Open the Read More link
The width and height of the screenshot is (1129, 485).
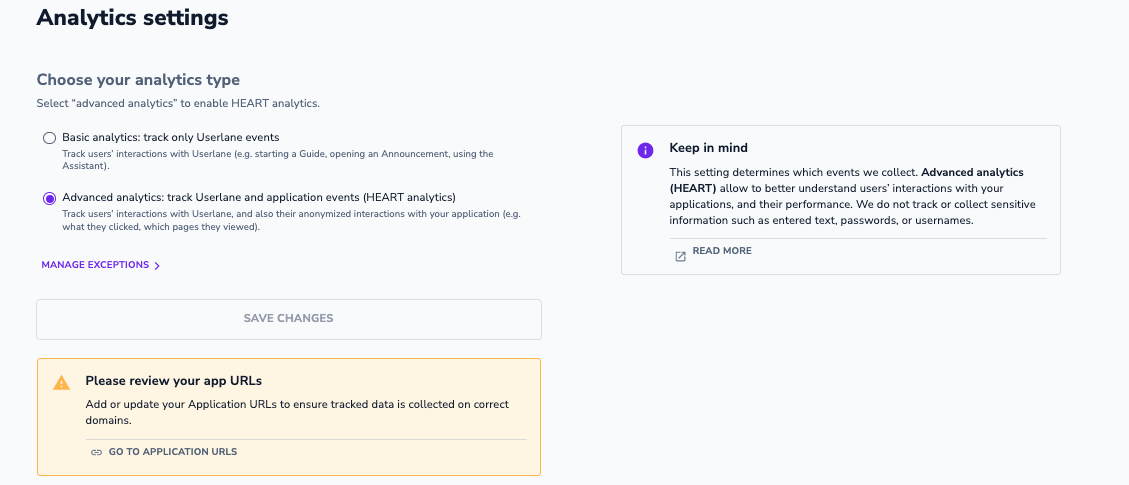click(x=721, y=251)
